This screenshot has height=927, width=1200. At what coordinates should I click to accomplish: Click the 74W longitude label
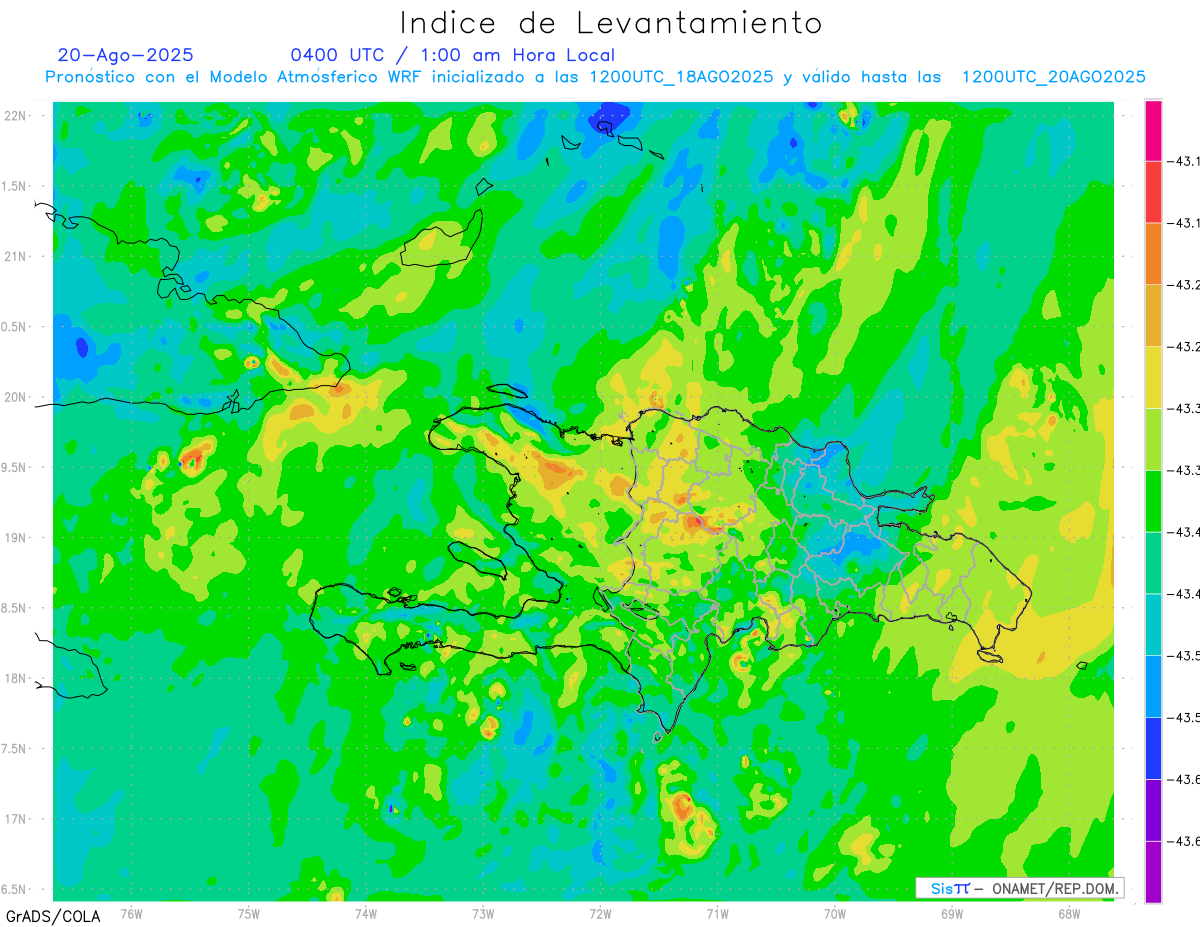pos(366,914)
